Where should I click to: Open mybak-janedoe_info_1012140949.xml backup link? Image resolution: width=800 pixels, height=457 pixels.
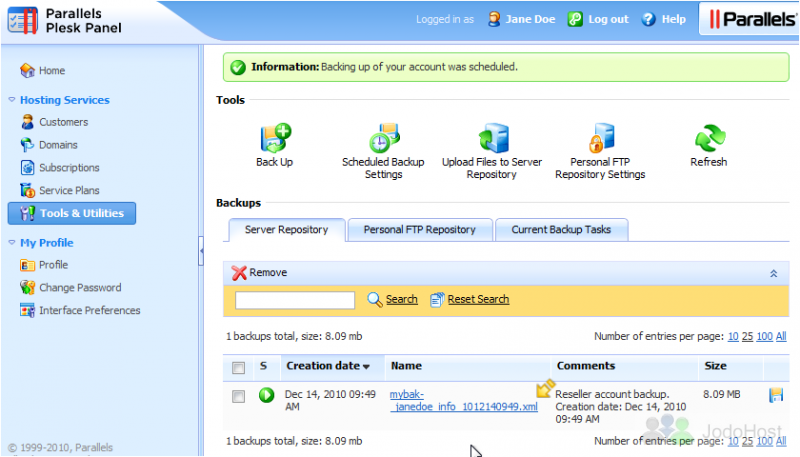[463, 400]
